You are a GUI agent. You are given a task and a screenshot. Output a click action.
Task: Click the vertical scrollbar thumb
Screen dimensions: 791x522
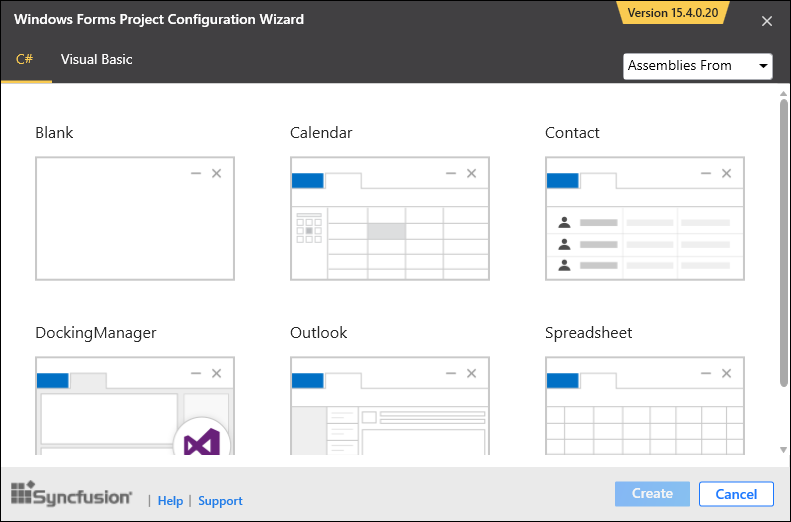783,240
